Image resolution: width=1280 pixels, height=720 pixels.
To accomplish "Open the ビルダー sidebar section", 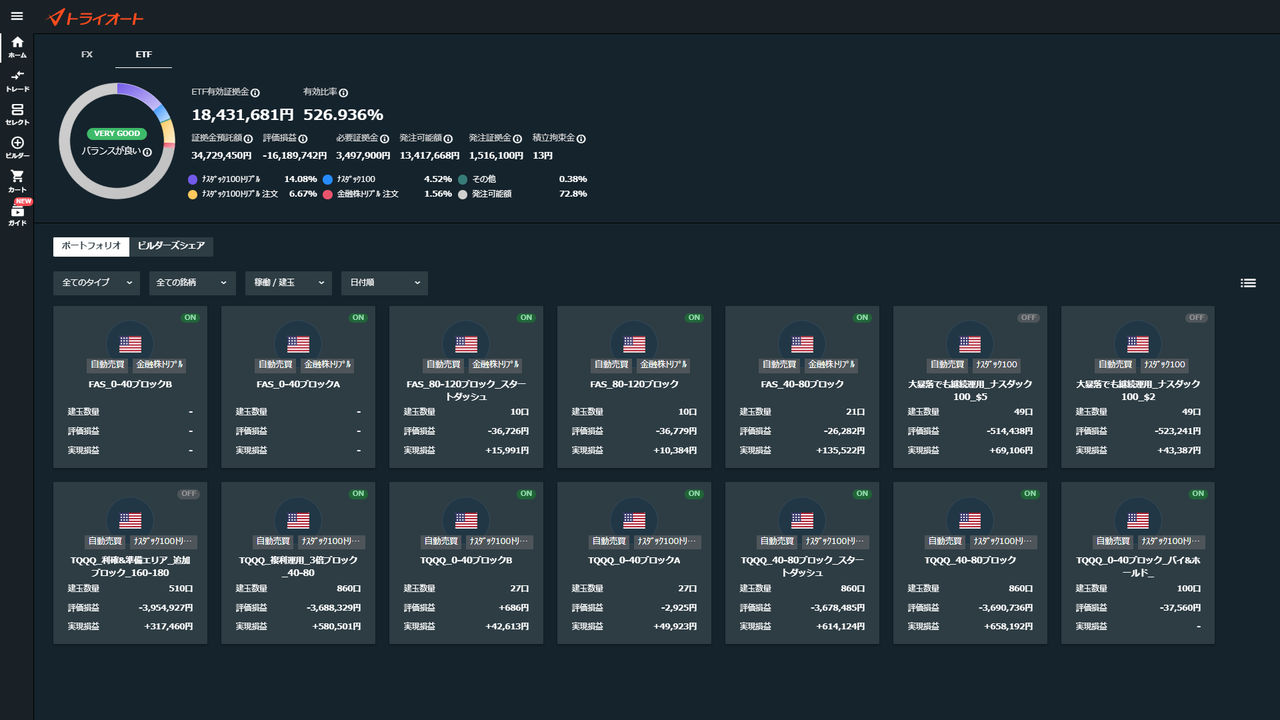I will pyautogui.click(x=17, y=148).
